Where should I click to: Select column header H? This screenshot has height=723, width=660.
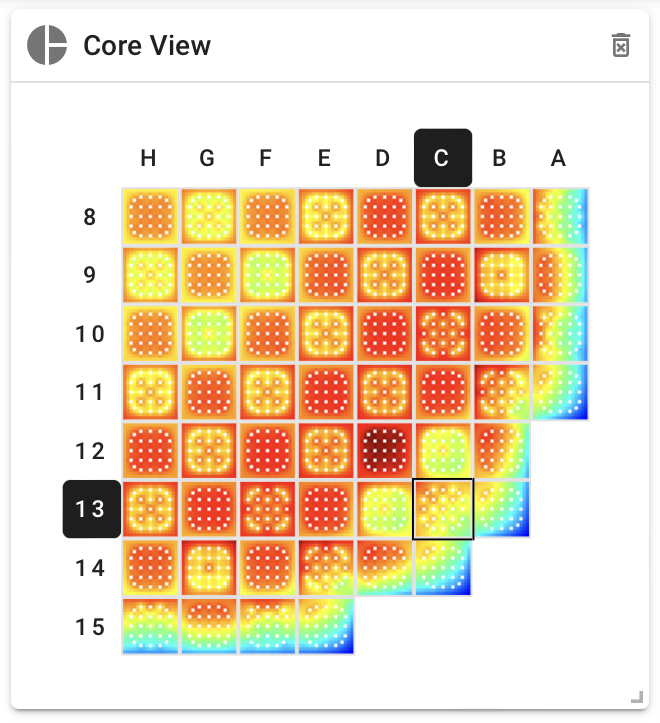(x=148, y=158)
